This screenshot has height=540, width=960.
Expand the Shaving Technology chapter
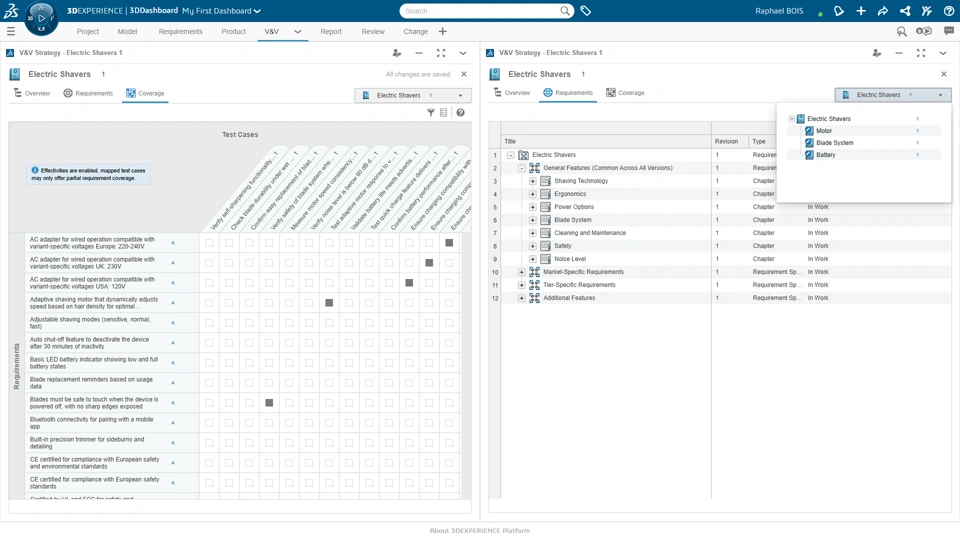(x=533, y=181)
